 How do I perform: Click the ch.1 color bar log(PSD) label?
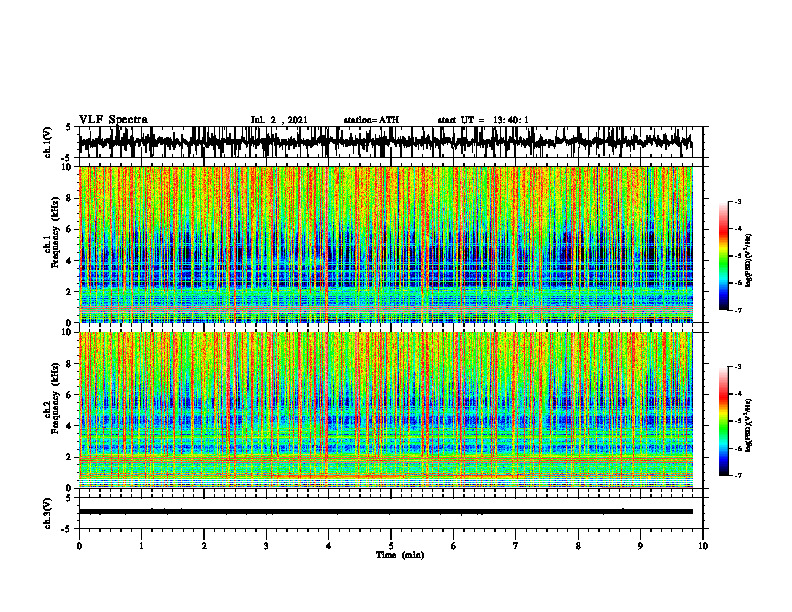750,261
